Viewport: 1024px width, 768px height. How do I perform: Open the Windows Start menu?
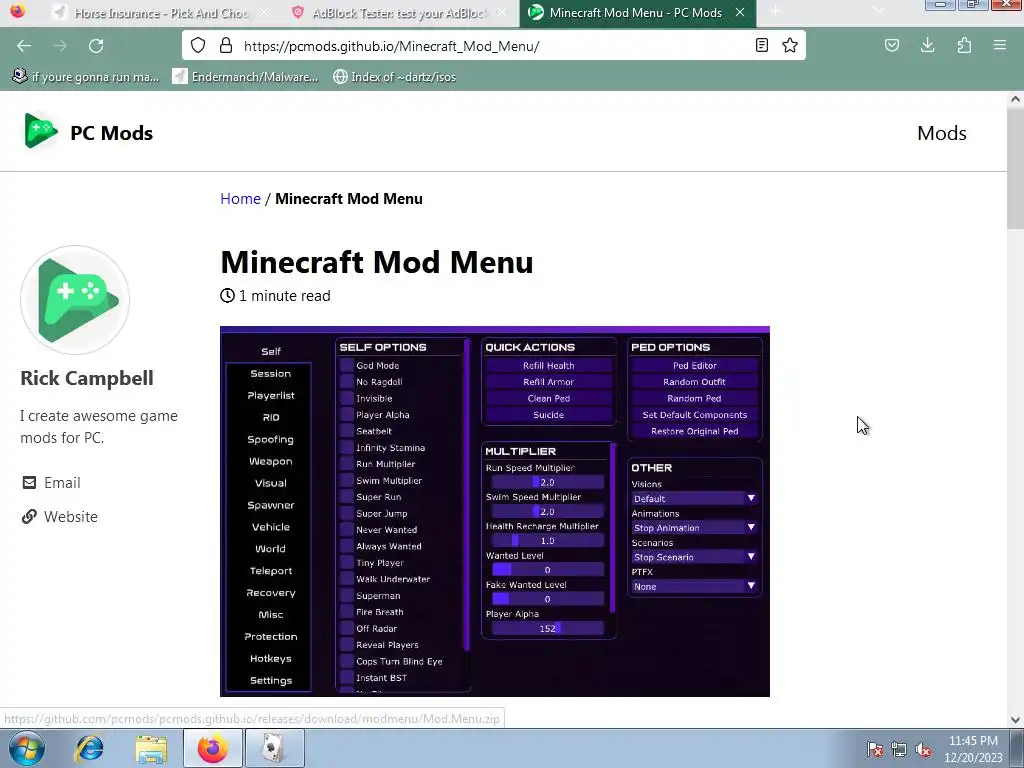(26, 748)
